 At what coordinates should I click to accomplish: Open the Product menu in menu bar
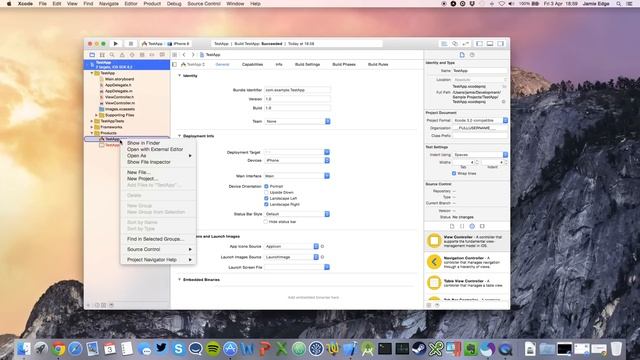152,4
